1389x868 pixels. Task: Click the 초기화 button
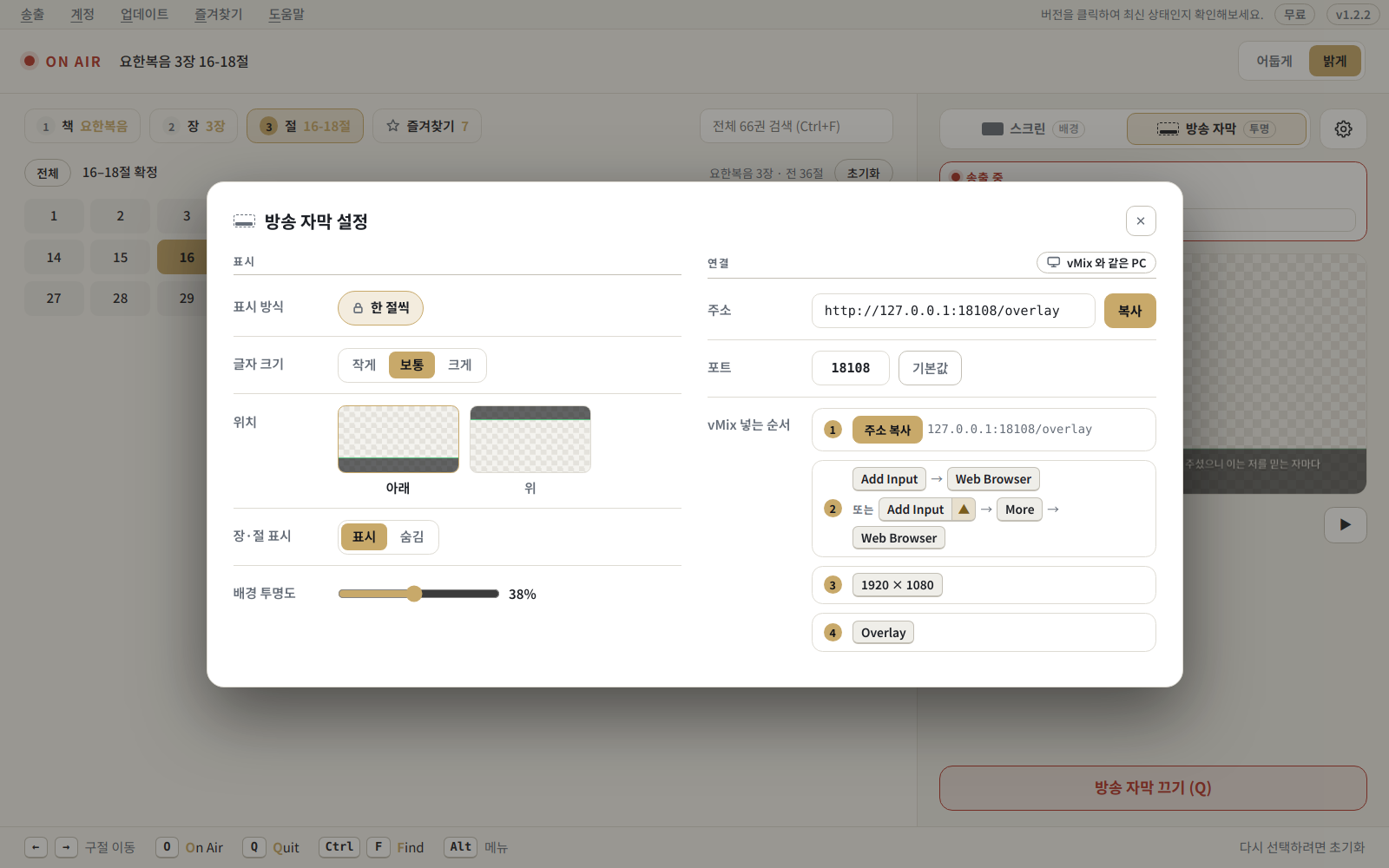863,173
